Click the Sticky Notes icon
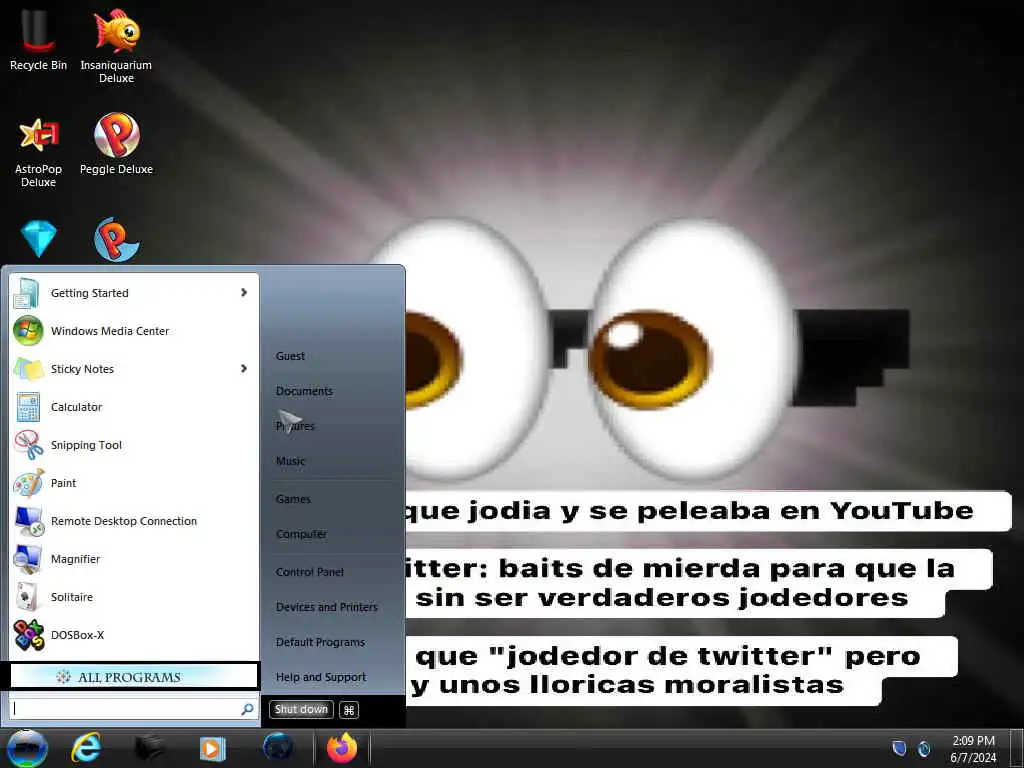Viewport: 1024px width, 768px height. (x=28, y=369)
